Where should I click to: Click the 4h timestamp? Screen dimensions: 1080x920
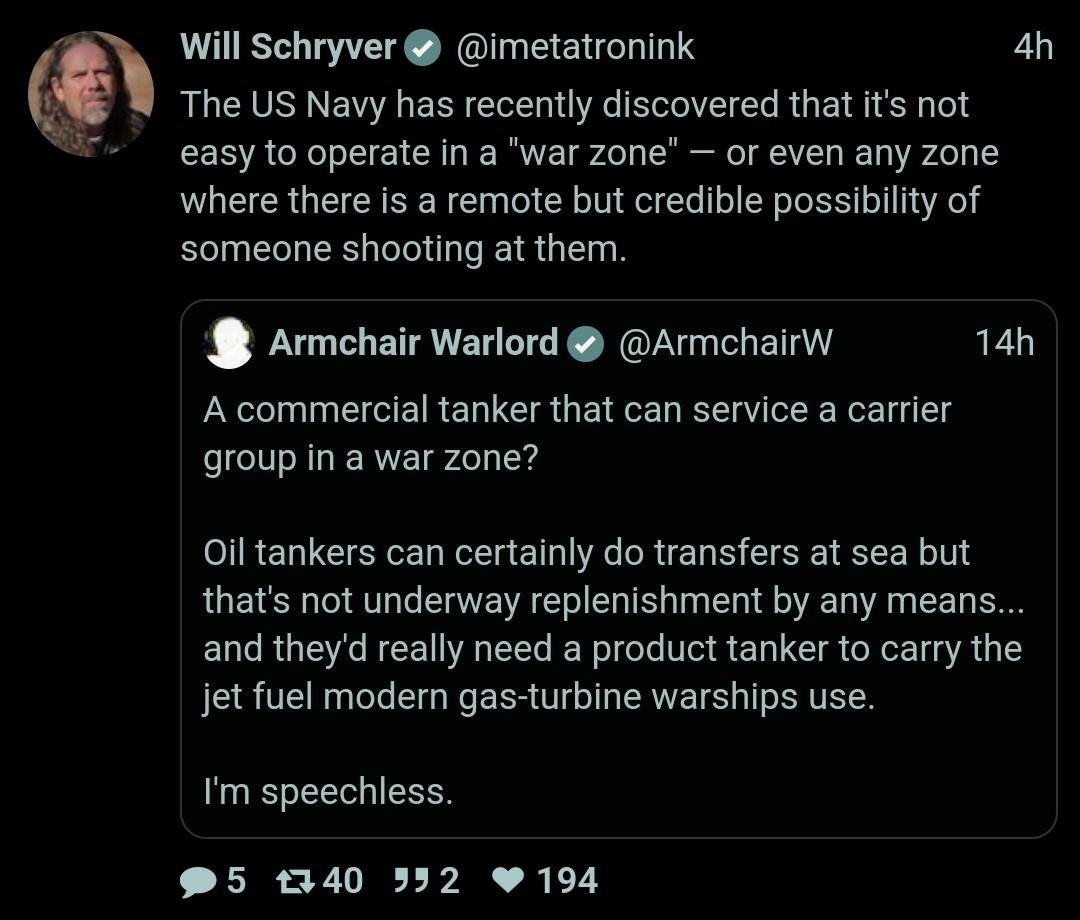[x=1032, y=47]
